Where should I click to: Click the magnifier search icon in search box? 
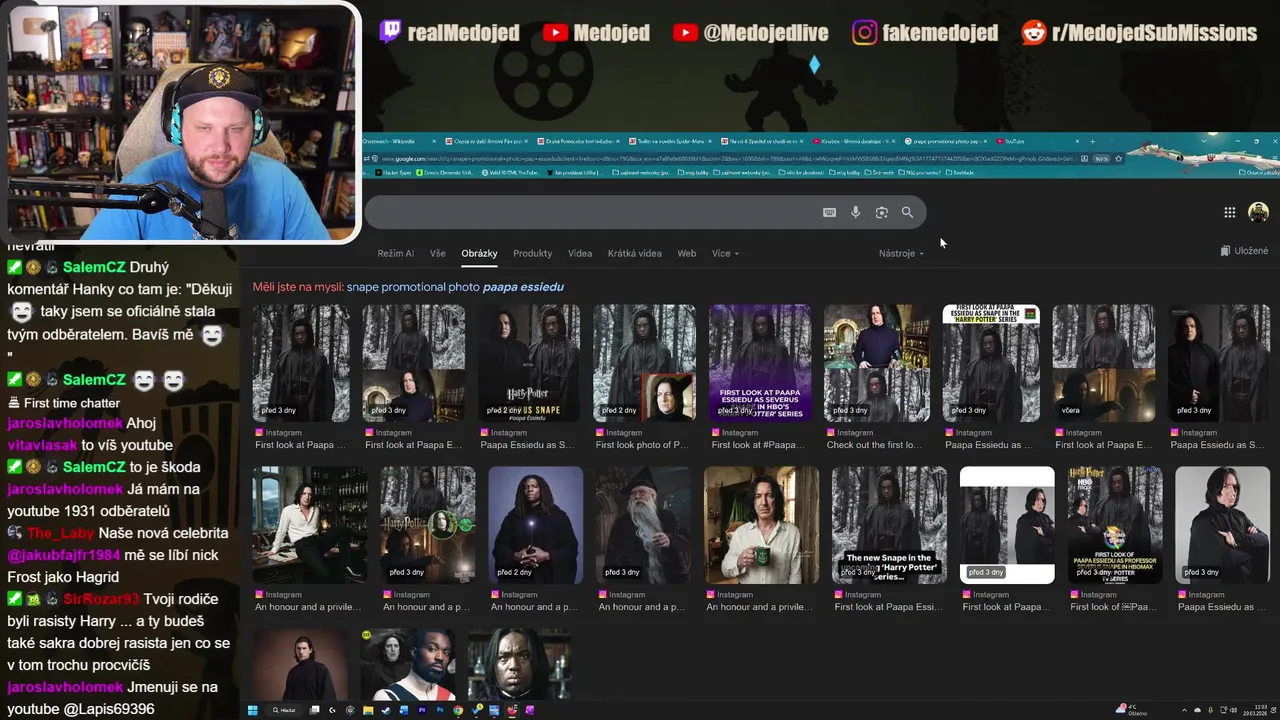pos(907,212)
